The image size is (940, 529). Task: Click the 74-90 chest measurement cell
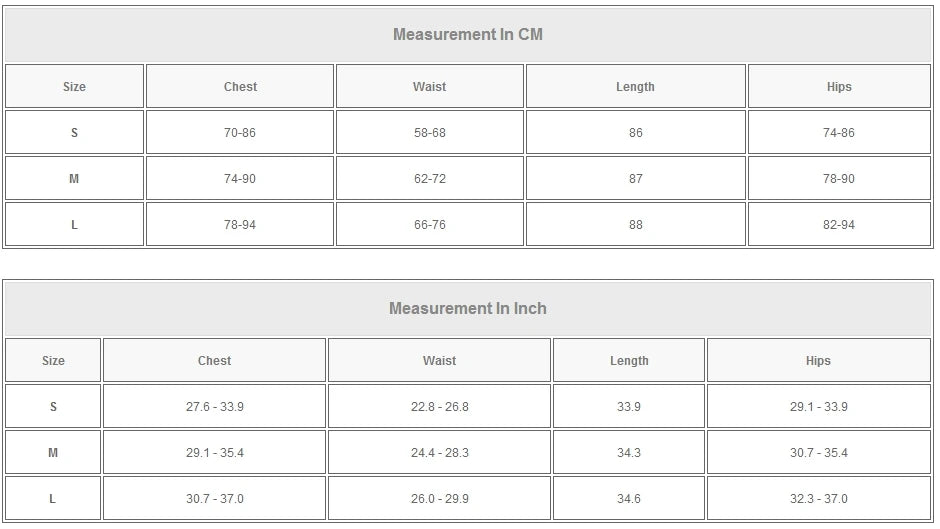[x=240, y=179]
